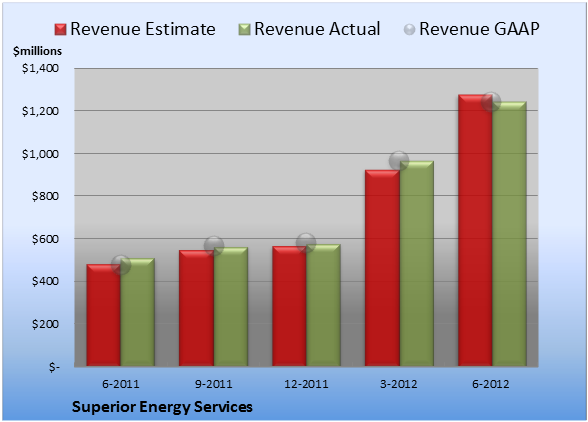Click the GAAP marker above 12-2011 bars

pos(306,243)
